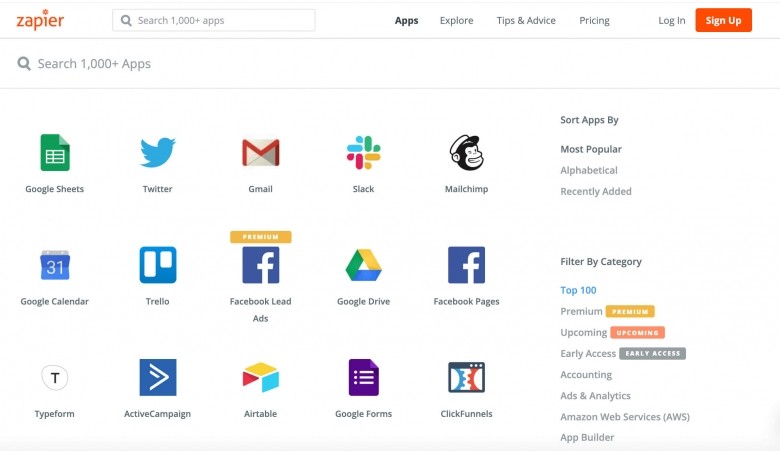Click the Facebook Lead Ads label text

(x=261, y=310)
